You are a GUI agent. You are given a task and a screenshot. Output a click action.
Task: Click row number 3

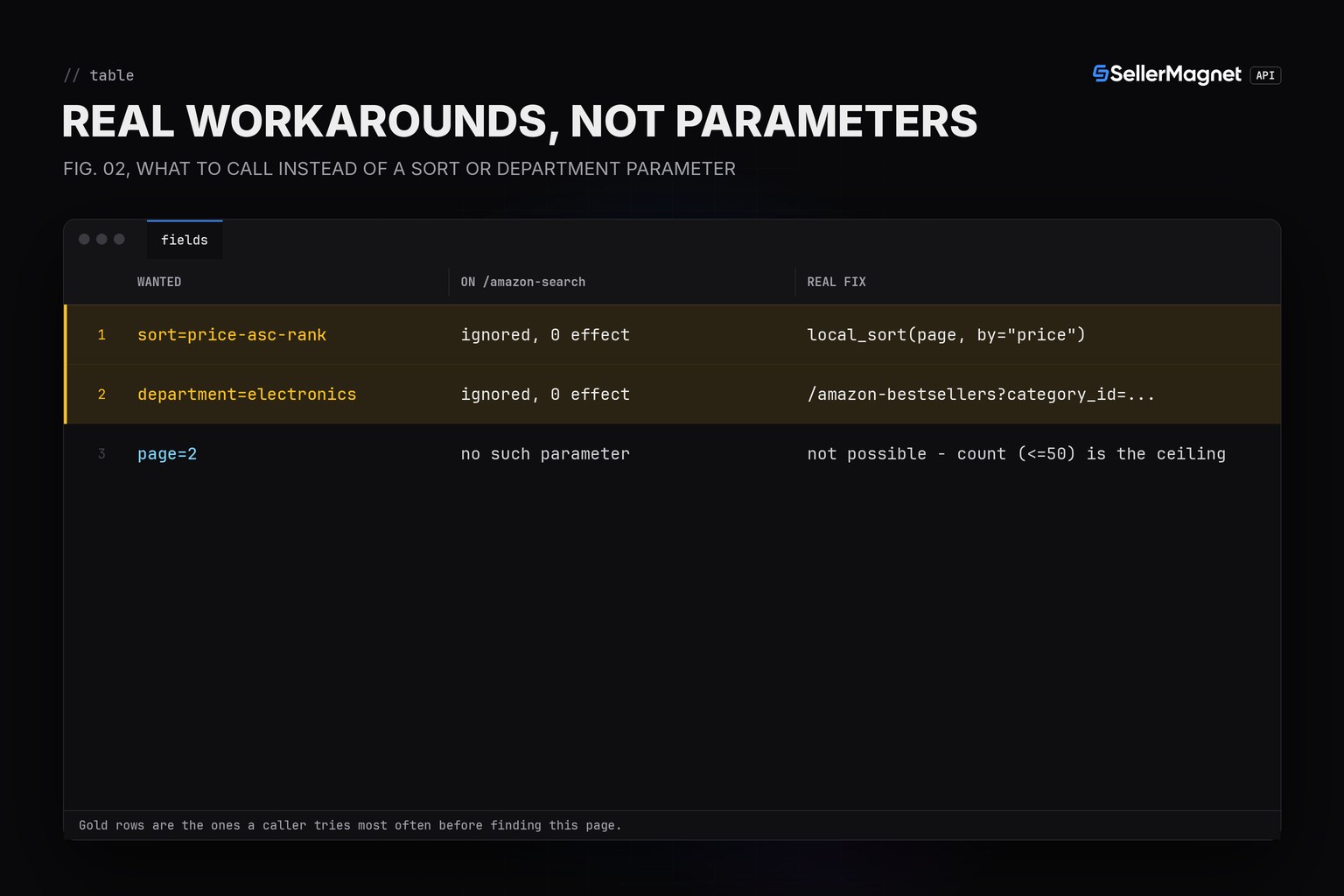101,454
